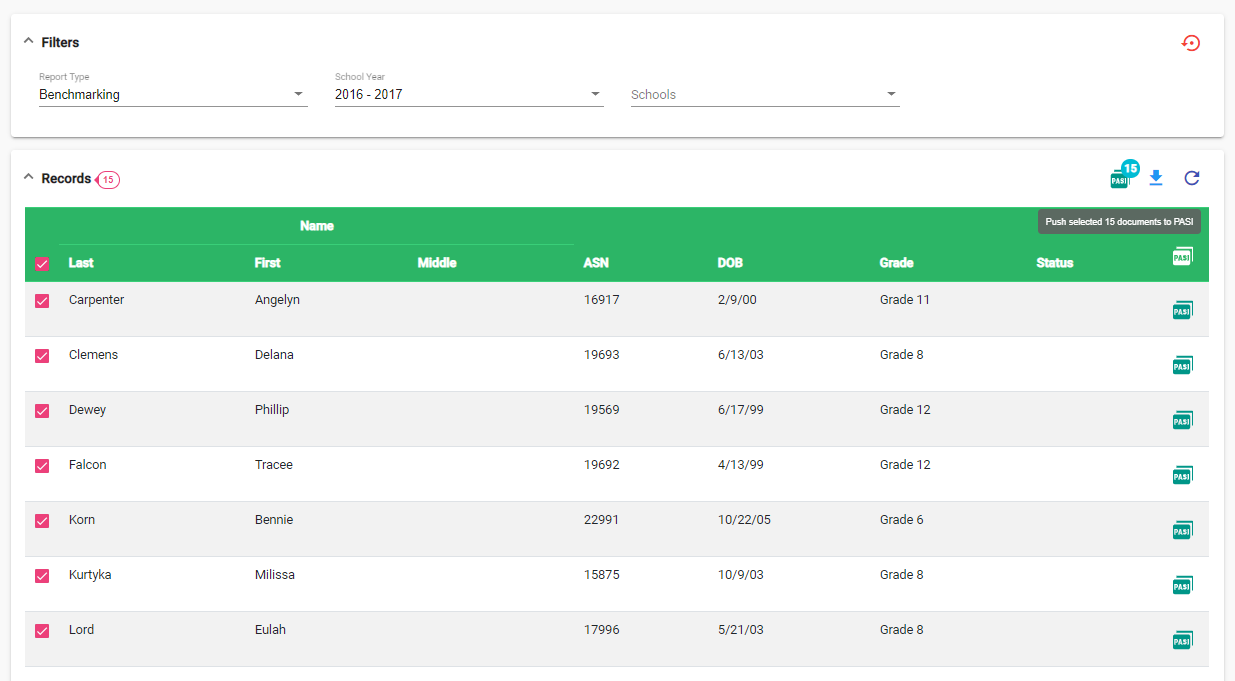Push Korn record to PASI
Screen dimensions: 1235x681
(x=1182, y=530)
